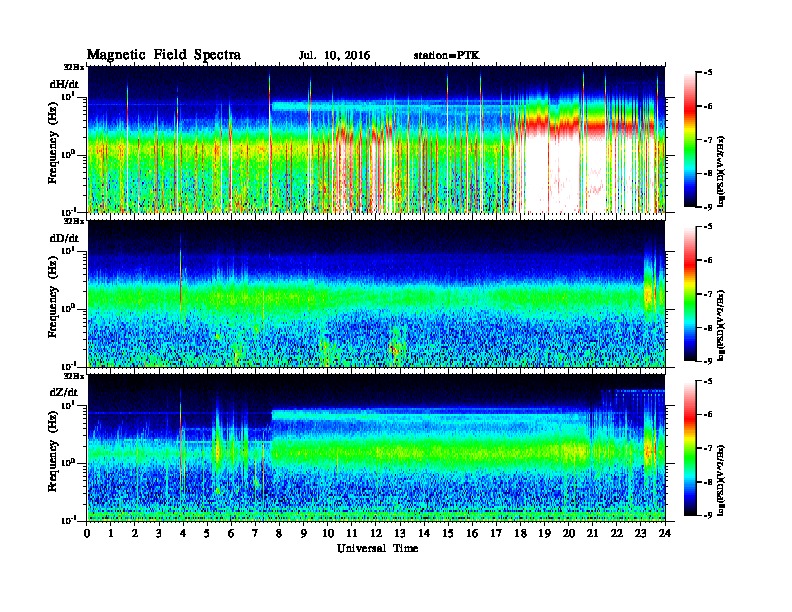Click the "-5" tick of dH/dt color bar
Viewport: 792px width, 612px height.
point(708,73)
